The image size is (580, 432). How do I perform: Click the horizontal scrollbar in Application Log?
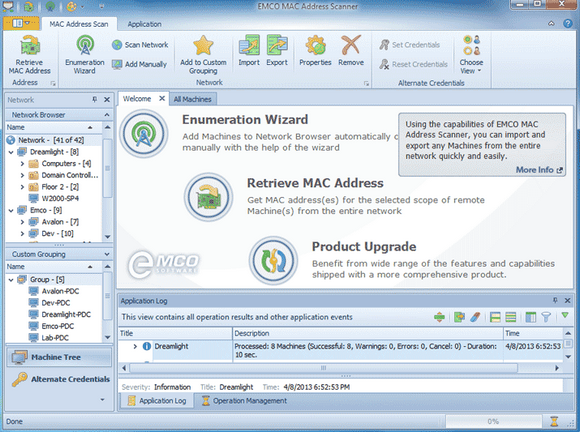pyautogui.click(x=324, y=368)
